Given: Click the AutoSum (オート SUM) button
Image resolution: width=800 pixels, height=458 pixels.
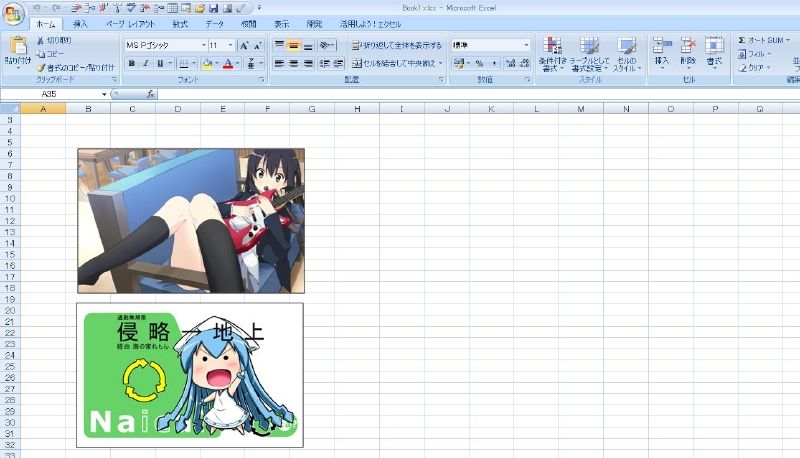Looking at the screenshot, I should click(764, 40).
